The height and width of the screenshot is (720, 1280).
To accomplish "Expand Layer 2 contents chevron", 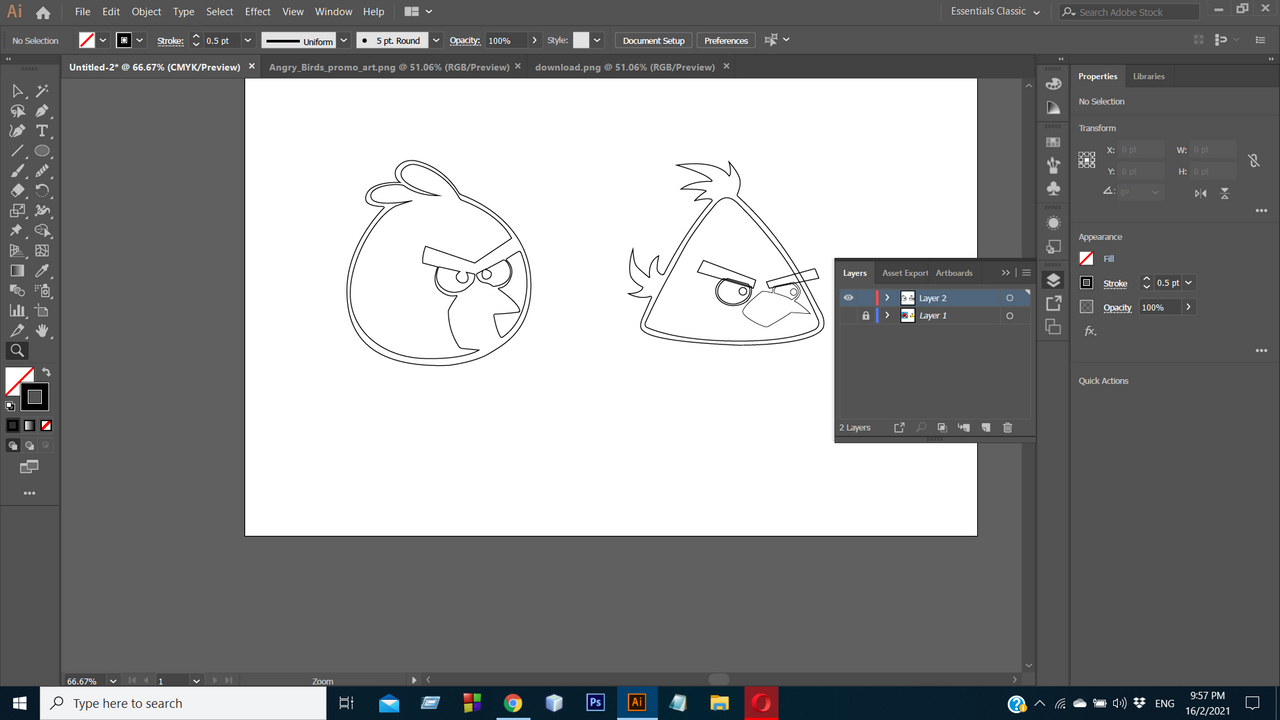I will click(x=887, y=298).
